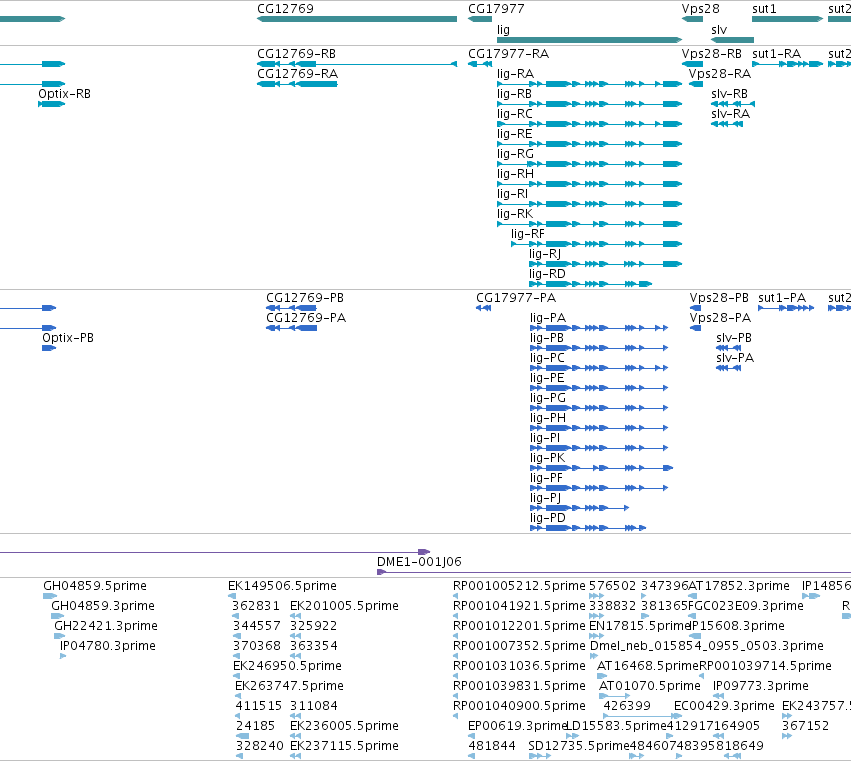851x761 pixels.
Task: Click the lig-PF protein label
Action: [x=547, y=478]
